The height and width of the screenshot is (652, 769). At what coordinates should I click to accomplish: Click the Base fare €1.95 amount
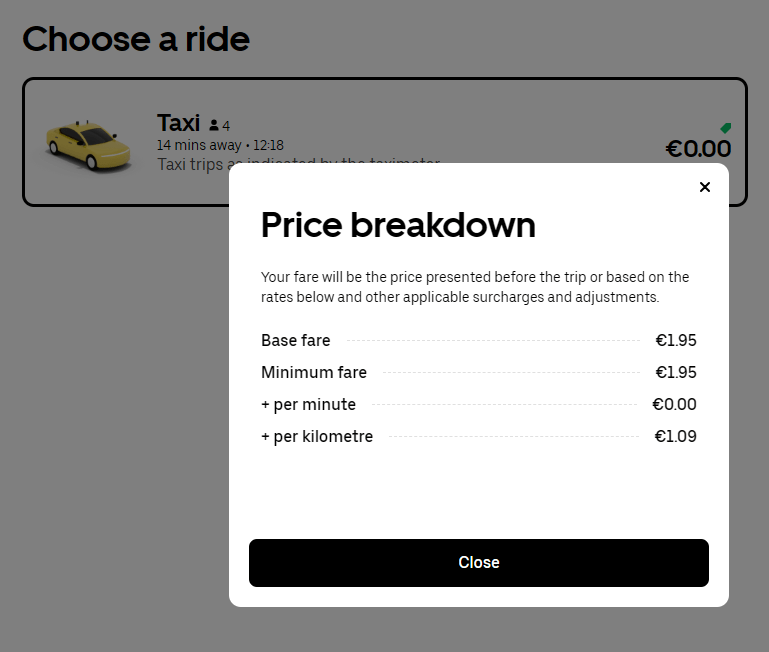(x=676, y=340)
